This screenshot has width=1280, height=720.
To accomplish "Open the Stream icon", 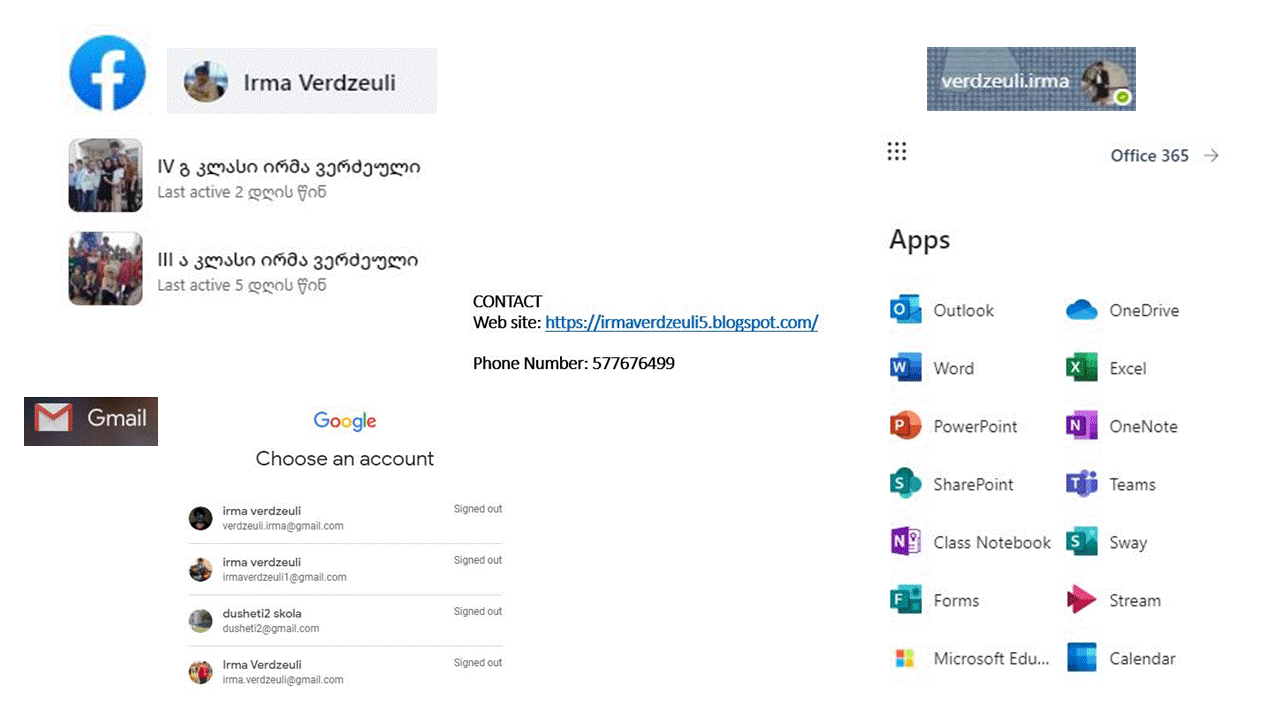I will pos(1082,600).
